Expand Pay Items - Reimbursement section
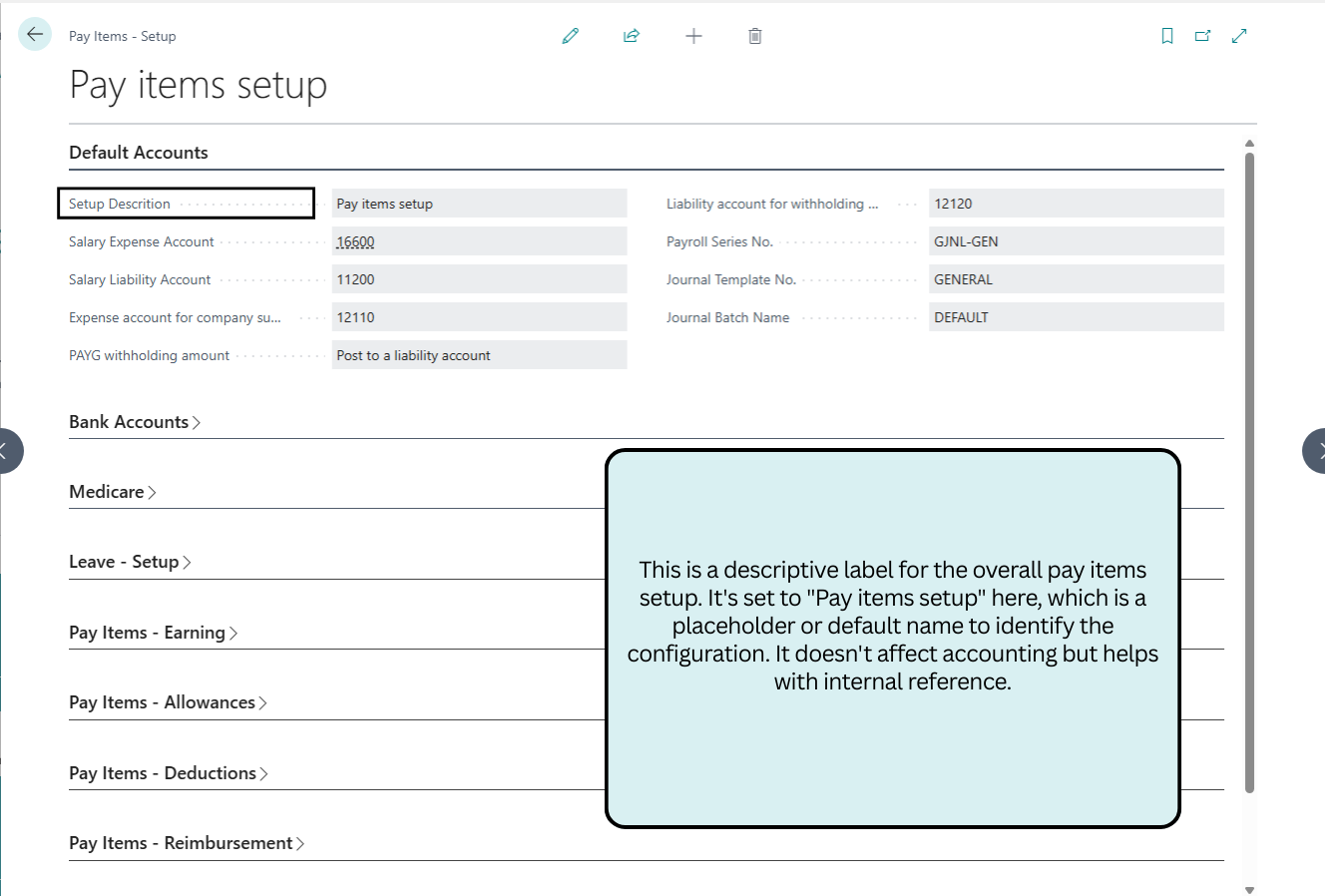1326x896 pixels. pyautogui.click(x=186, y=843)
